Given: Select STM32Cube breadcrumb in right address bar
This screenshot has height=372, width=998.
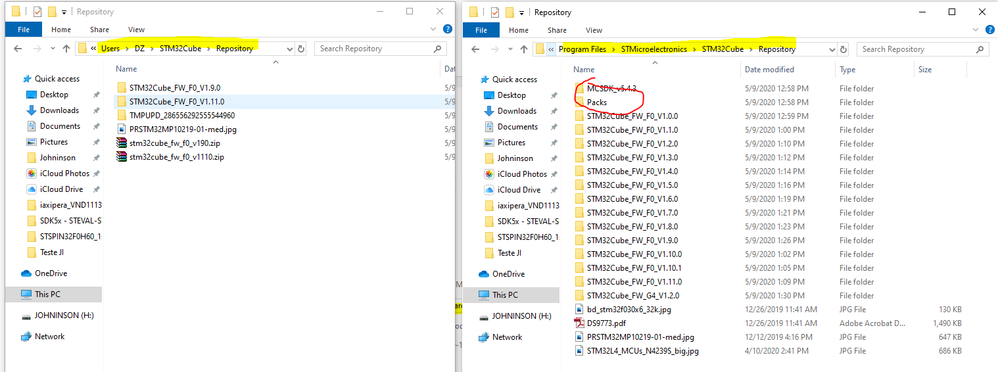Looking at the screenshot, I should tap(723, 49).
